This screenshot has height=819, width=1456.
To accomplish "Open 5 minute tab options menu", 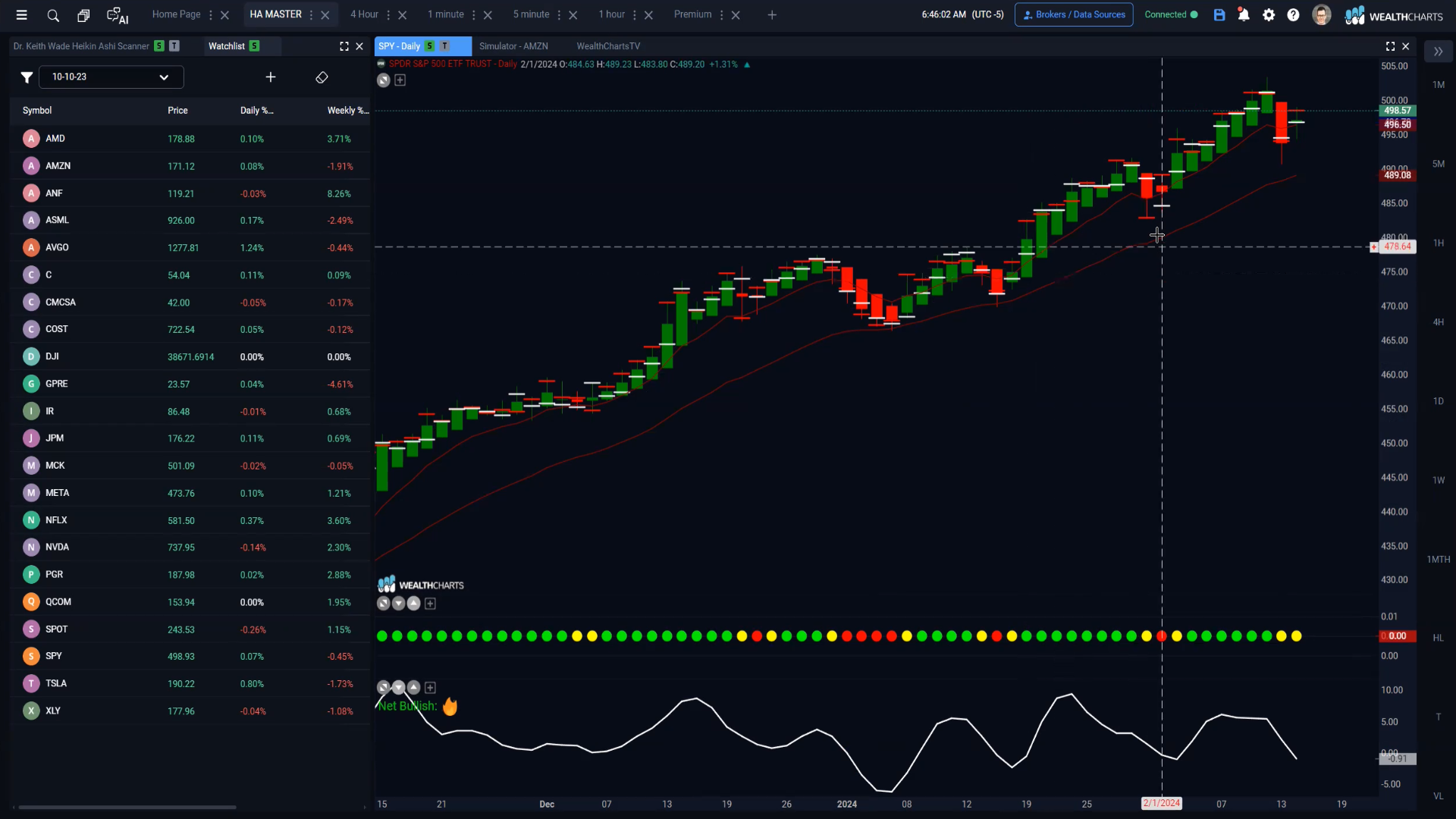I will (x=560, y=15).
